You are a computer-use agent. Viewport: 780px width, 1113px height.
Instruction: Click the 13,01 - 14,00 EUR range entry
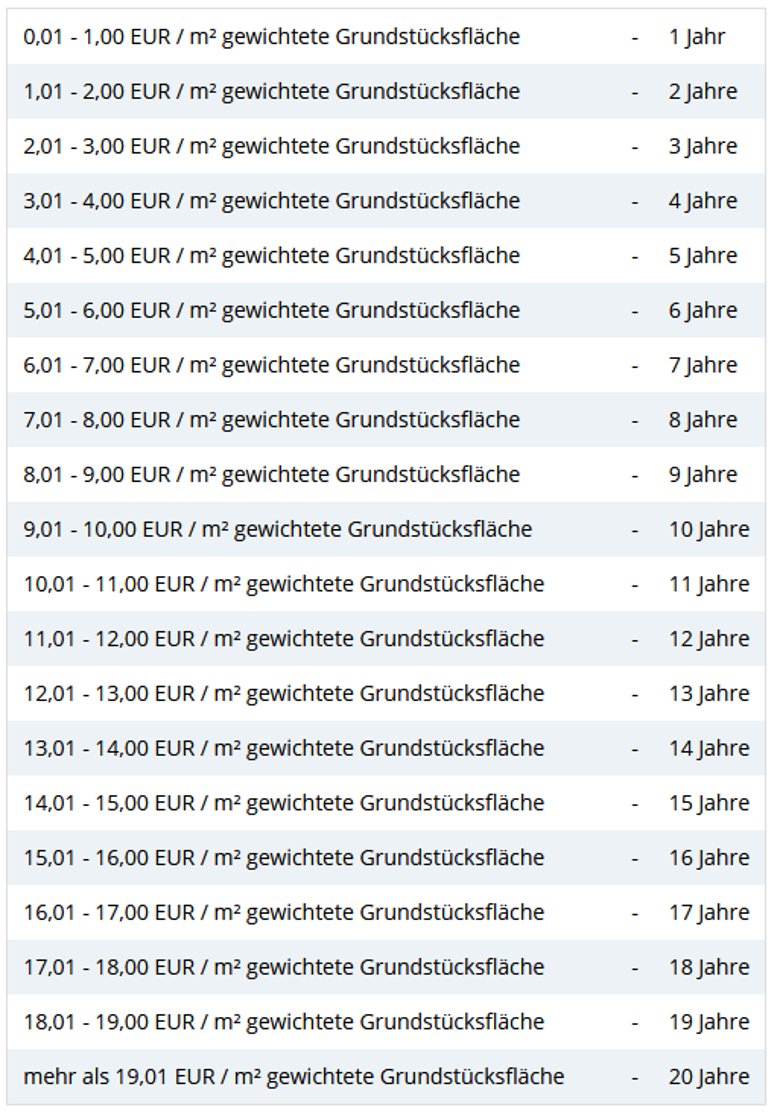point(283,748)
